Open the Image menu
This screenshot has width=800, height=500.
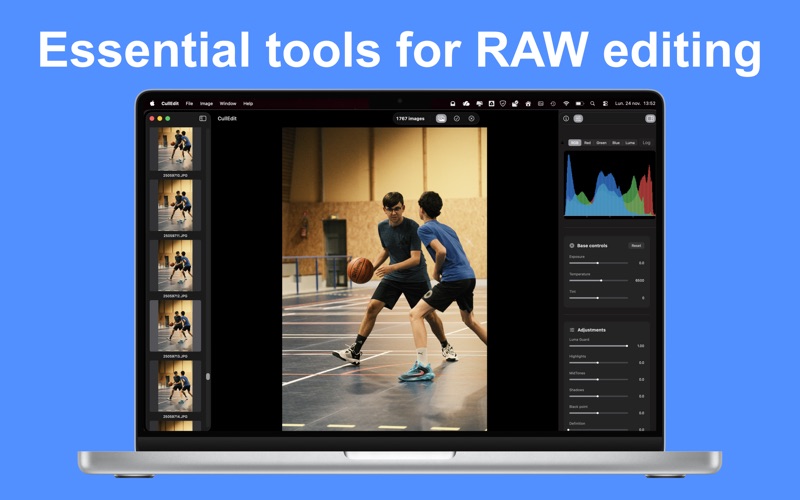206,104
